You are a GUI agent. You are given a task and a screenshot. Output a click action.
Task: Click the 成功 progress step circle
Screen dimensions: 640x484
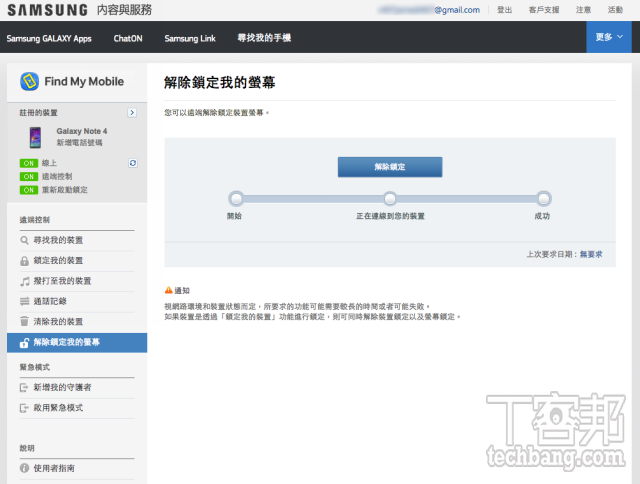(x=544, y=199)
